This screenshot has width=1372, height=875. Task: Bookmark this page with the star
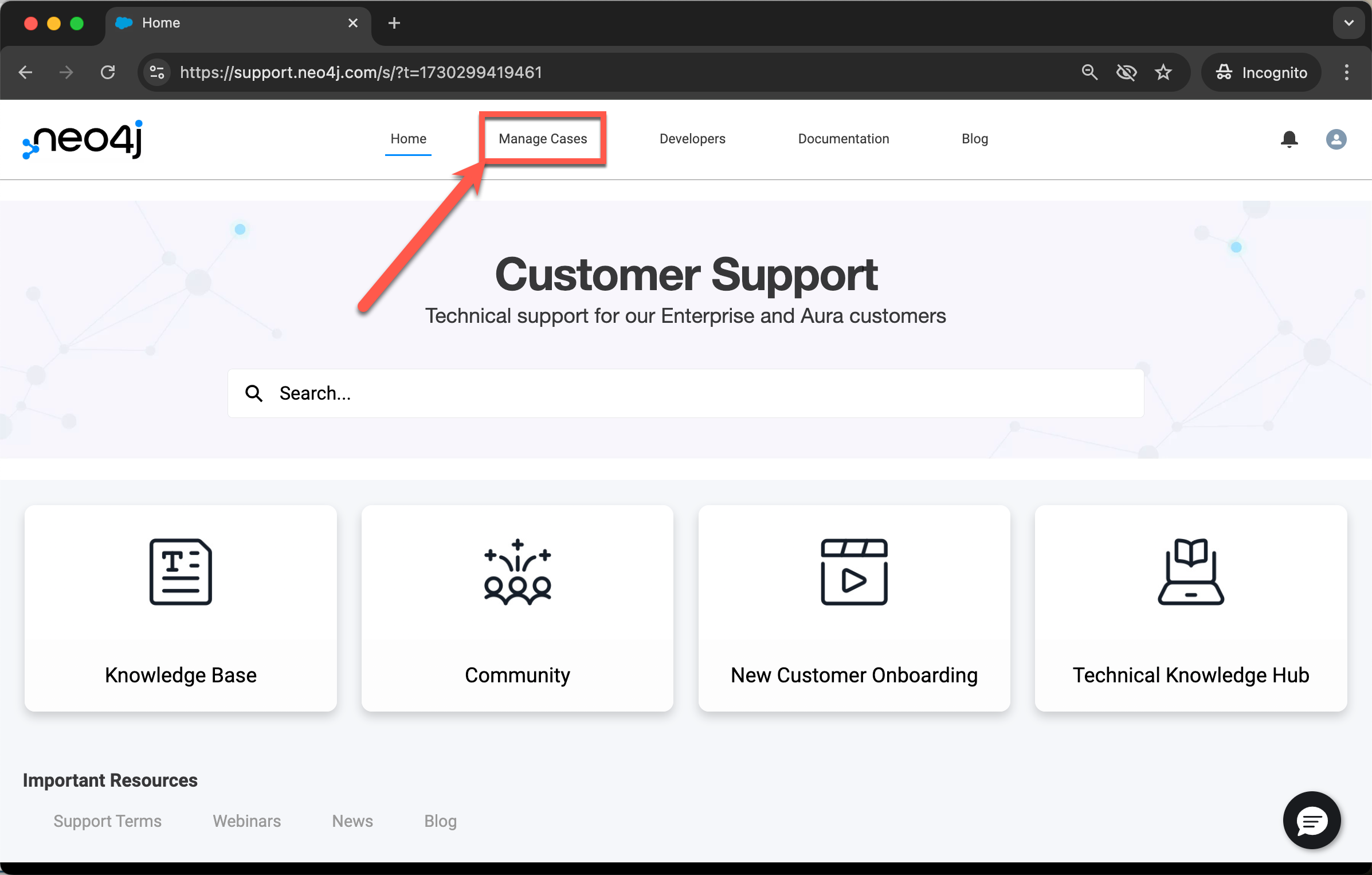(x=1163, y=72)
